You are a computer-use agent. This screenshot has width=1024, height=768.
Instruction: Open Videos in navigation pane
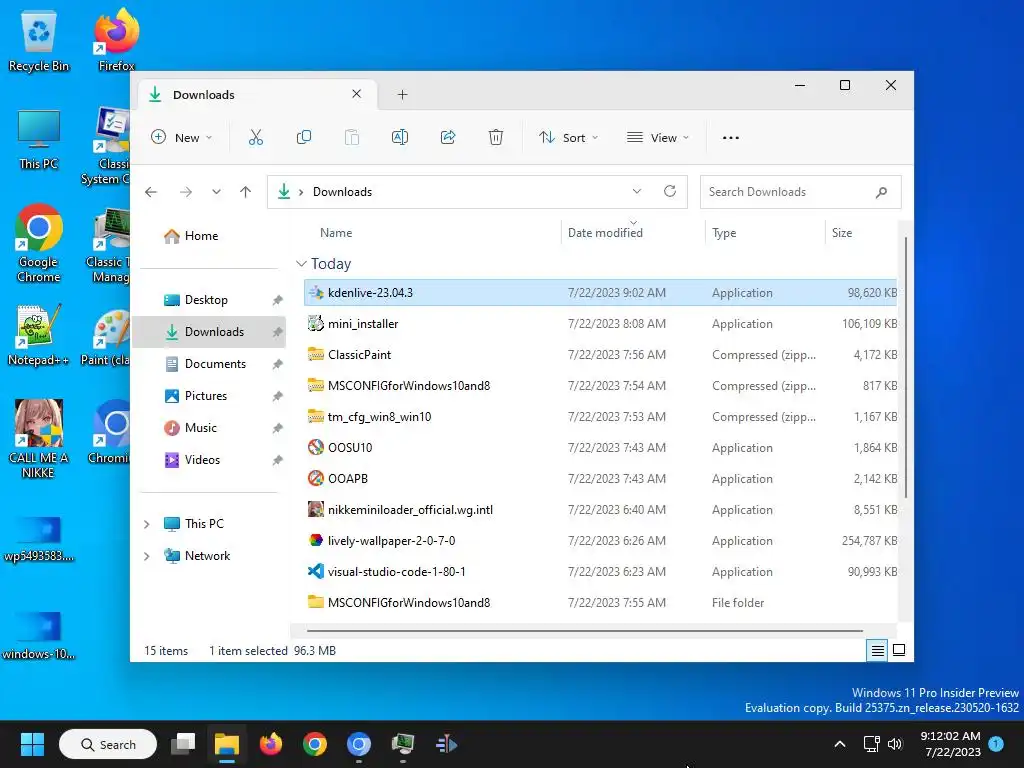[209, 460]
